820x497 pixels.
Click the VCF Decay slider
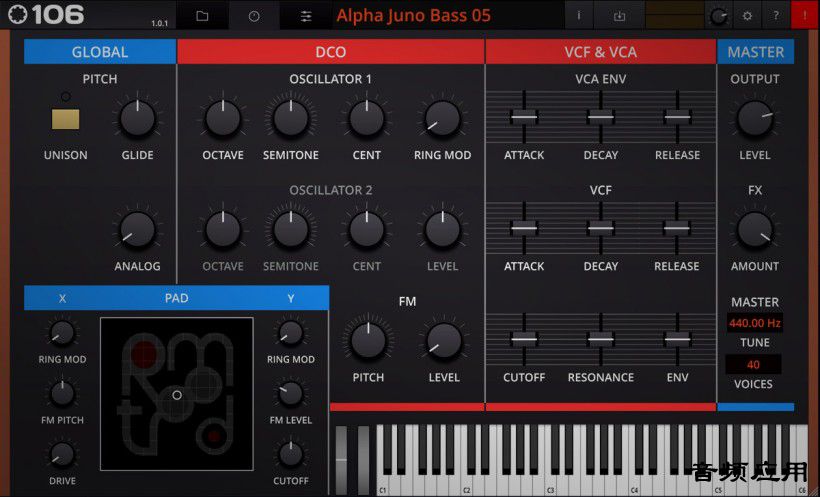point(600,228)
